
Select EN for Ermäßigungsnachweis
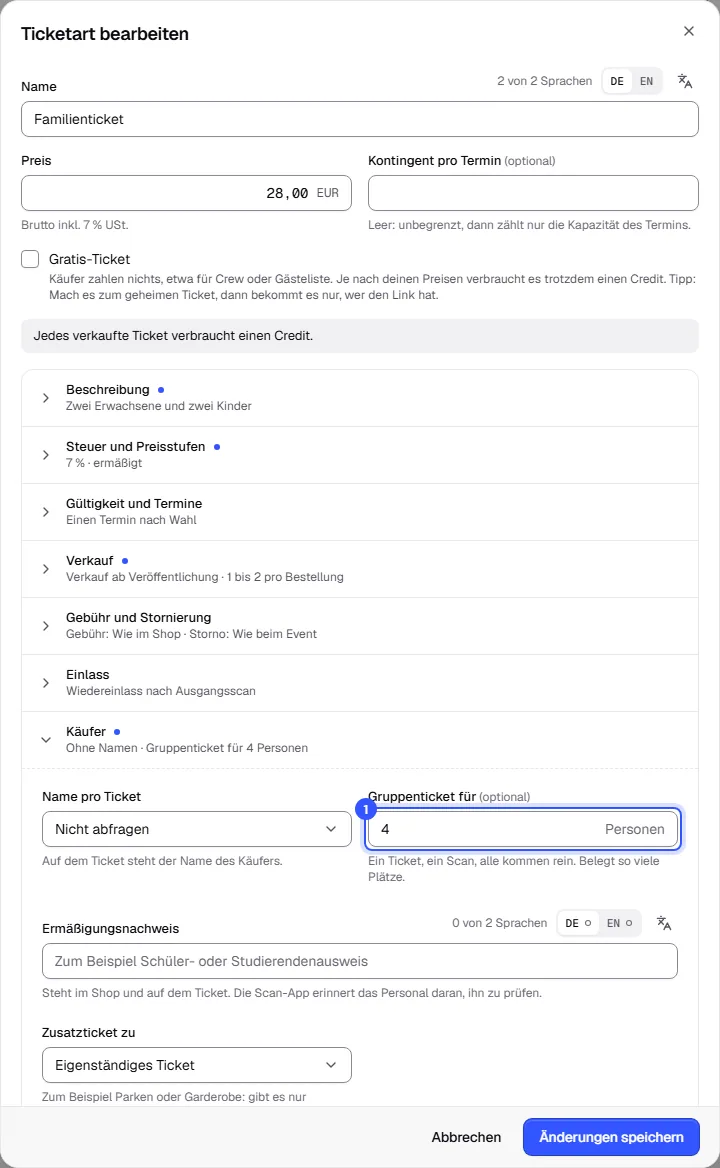pyautogui.click(x=619, y=923)
